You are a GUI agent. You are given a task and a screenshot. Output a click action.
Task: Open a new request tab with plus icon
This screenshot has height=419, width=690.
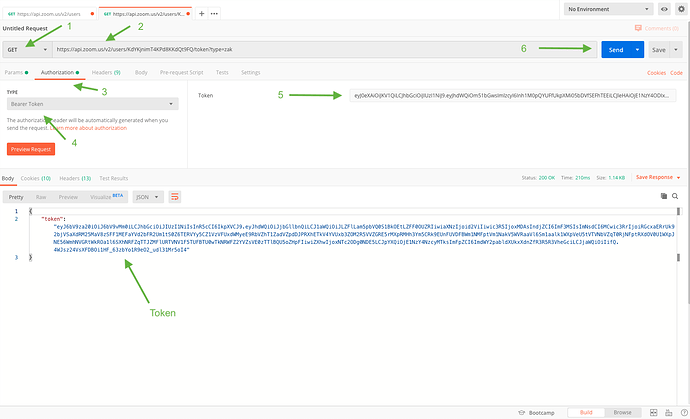pos(201,14)
